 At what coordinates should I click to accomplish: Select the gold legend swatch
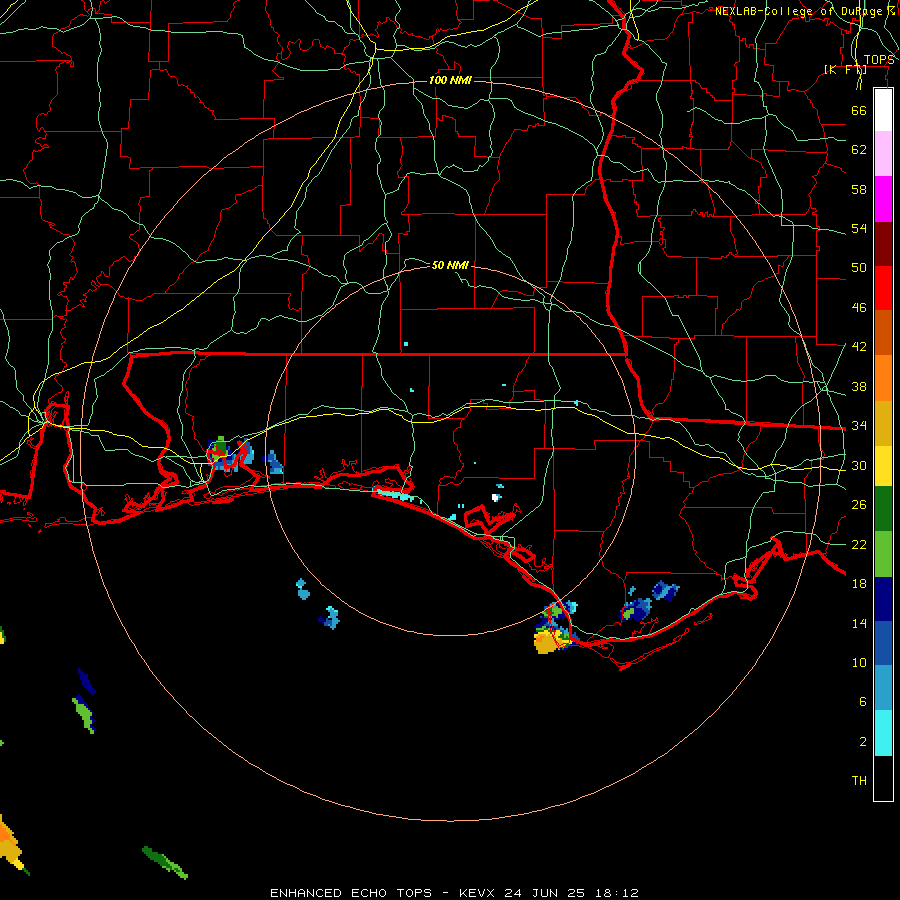click(883, 423)
